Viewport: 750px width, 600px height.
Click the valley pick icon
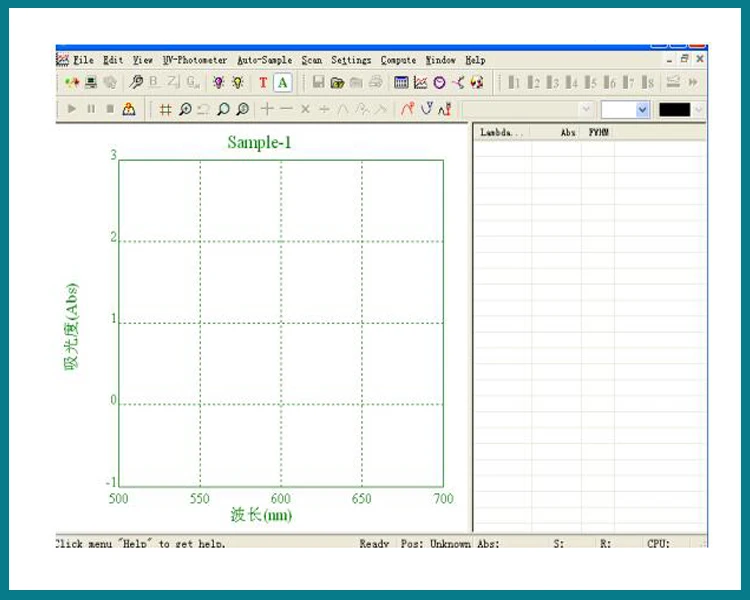(426, 109)
